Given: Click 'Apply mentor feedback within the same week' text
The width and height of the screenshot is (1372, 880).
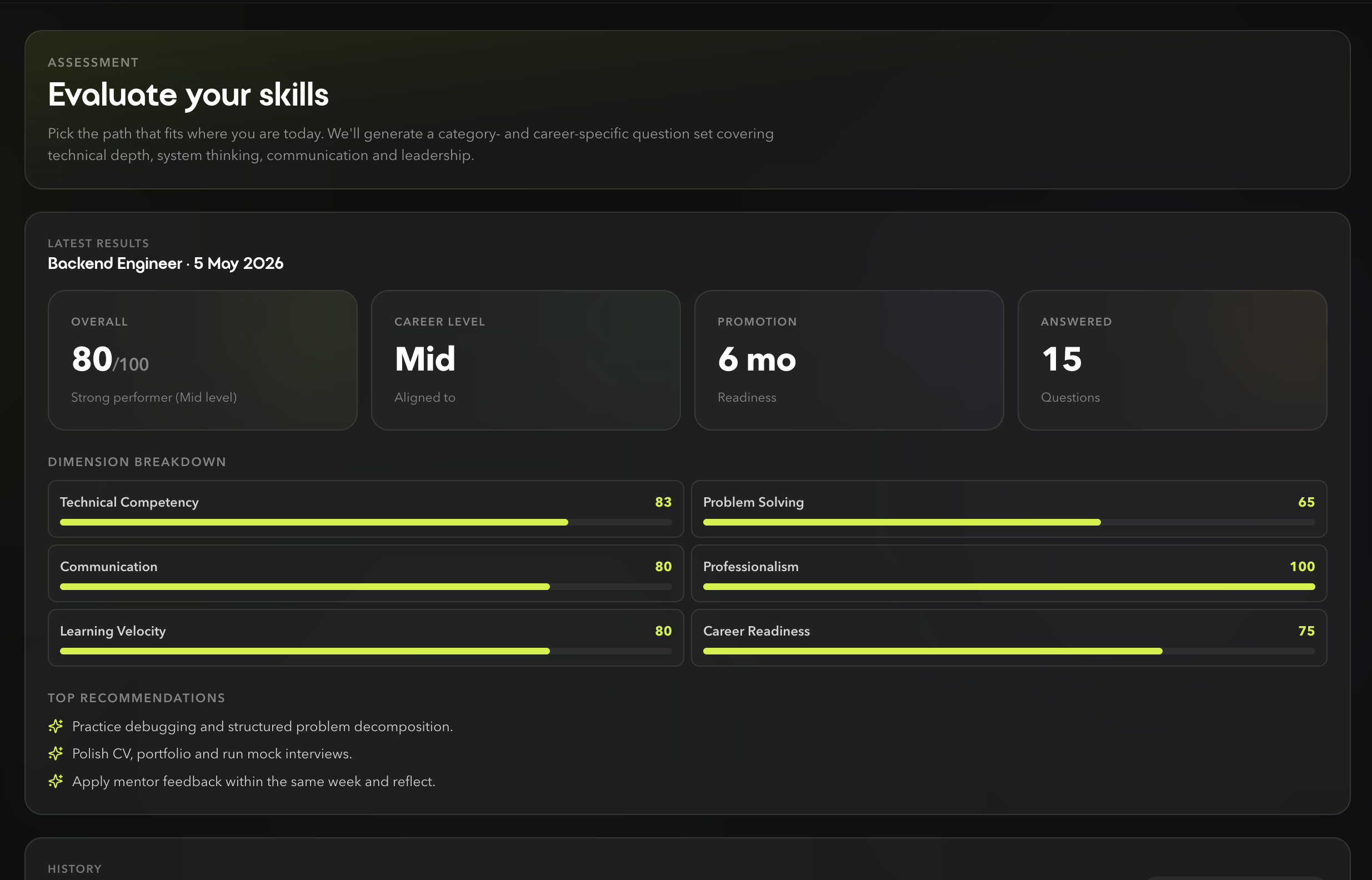Looking at the screenshot, I should click(x=254, y=782).
